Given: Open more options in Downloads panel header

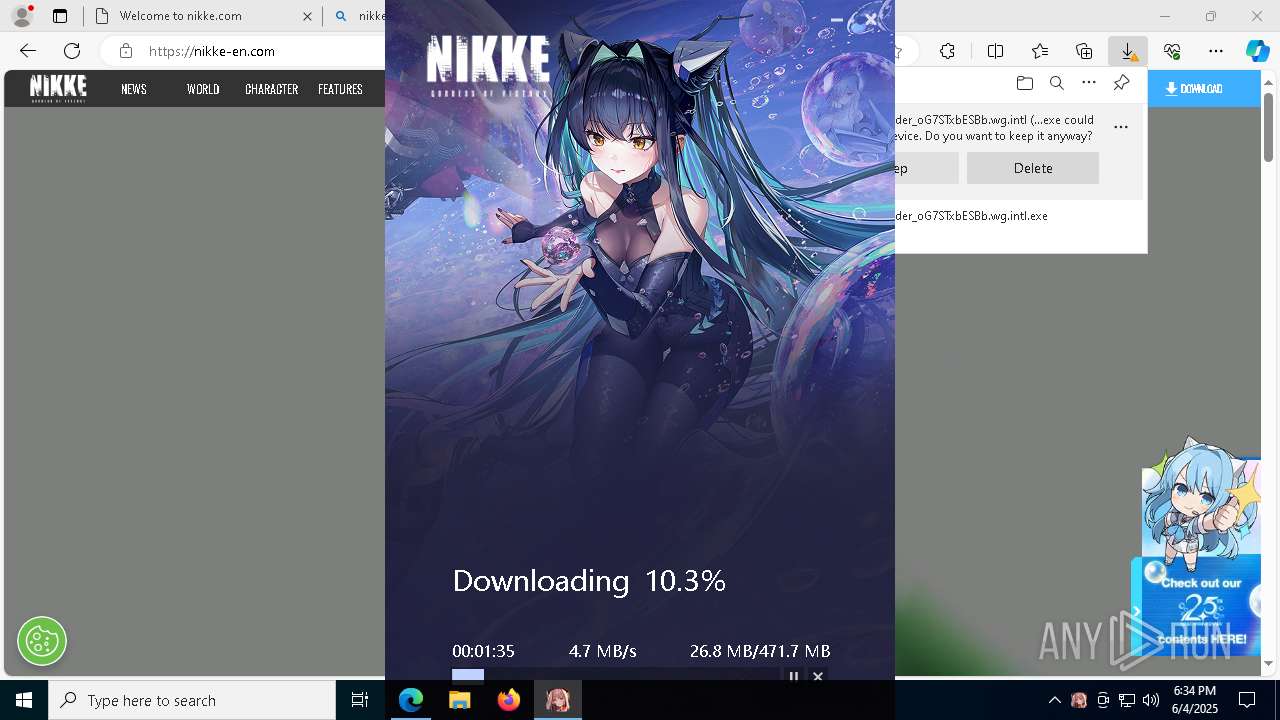Looking at the screenshot, I should [x=1089, y=83].
